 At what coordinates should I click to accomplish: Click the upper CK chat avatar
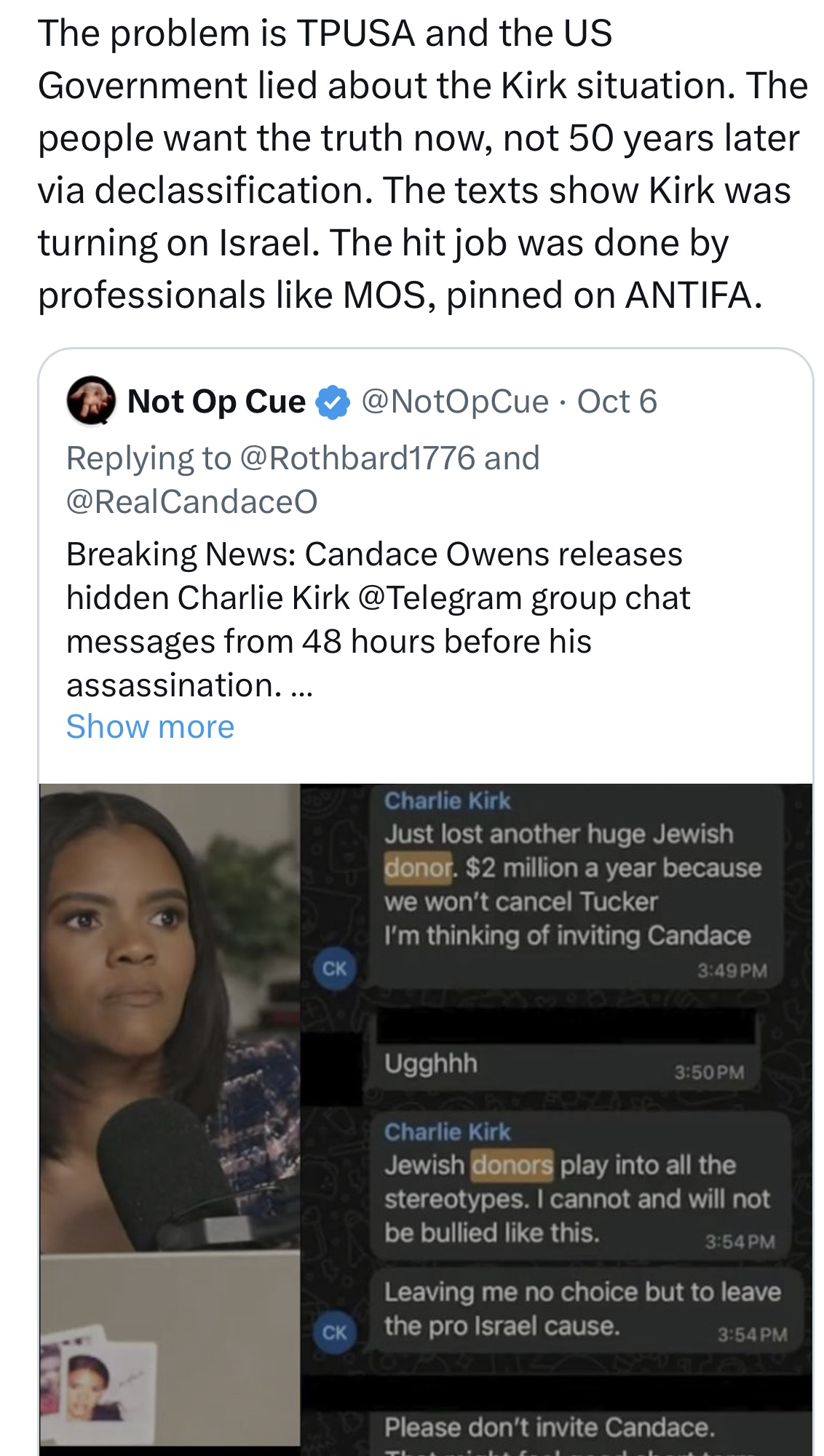tap(334, 968)
